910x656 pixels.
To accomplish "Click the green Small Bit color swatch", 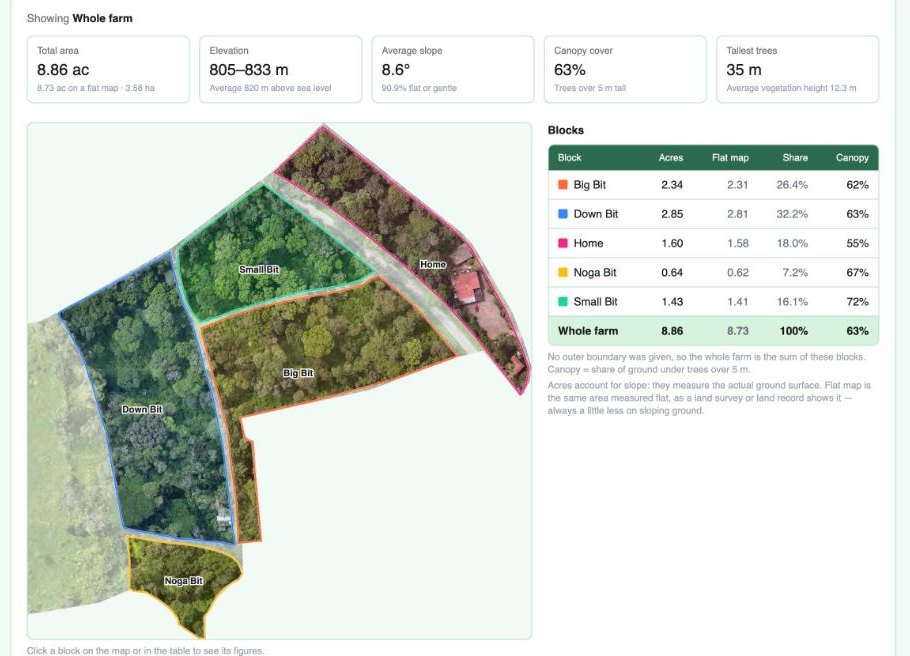I will coord(562,301).
